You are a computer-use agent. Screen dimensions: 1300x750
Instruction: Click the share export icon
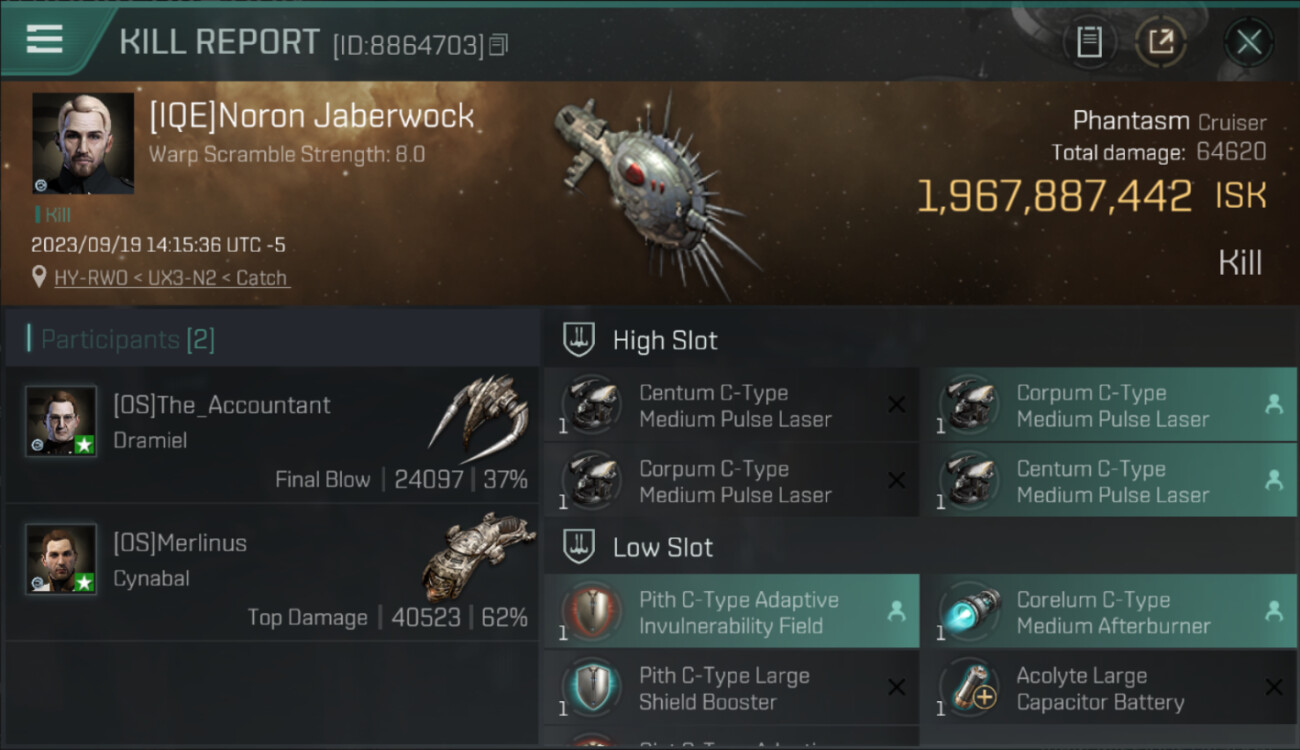[1161, 42]
